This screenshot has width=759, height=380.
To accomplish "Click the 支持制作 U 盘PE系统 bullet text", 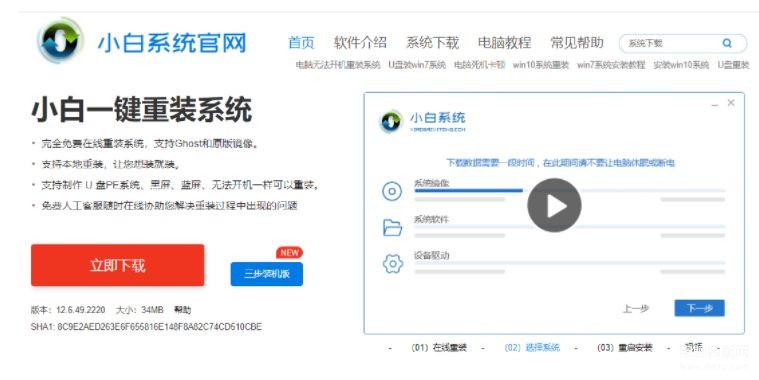I will (180, 185).
